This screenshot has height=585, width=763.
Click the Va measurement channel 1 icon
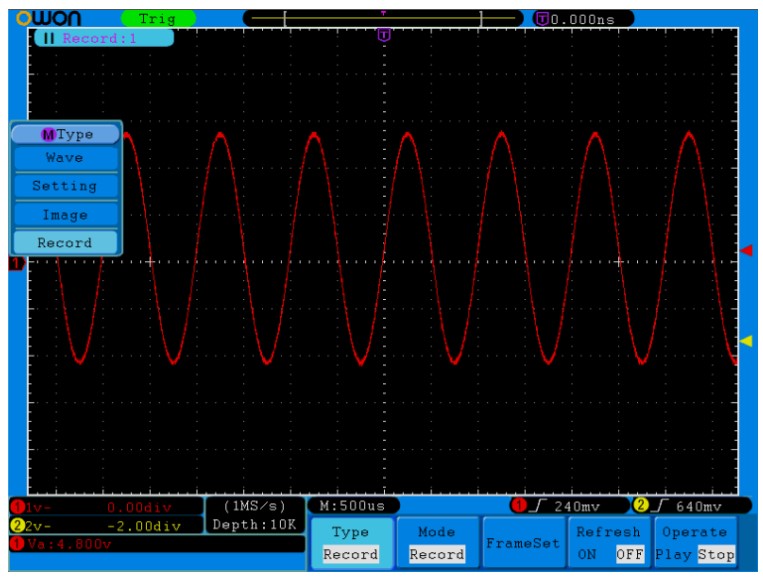pos(18,543)
